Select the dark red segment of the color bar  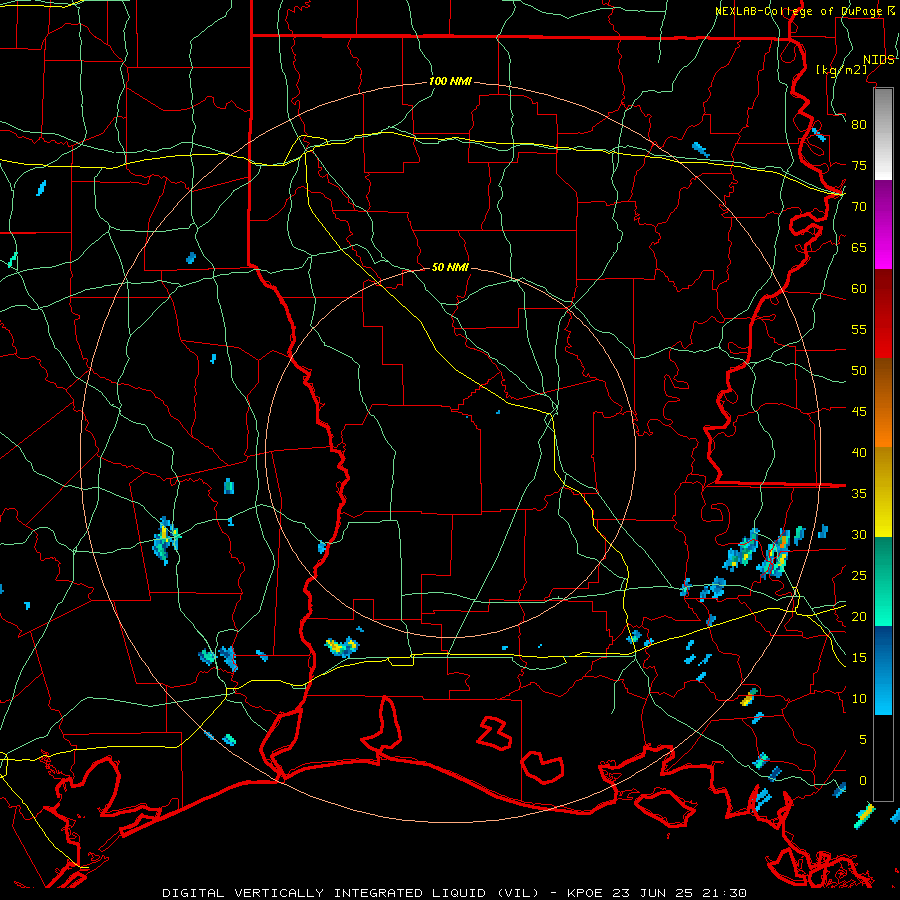coord(883,314)
